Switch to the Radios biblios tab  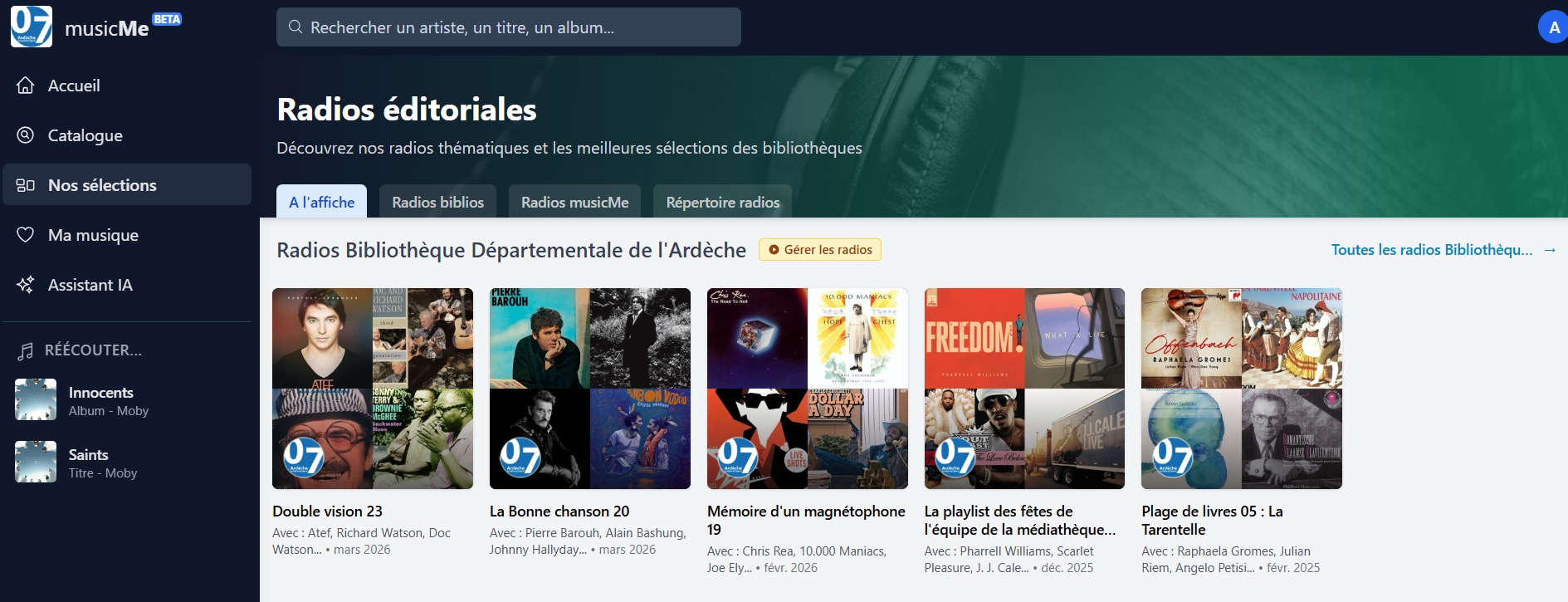(x=437, y=202)
